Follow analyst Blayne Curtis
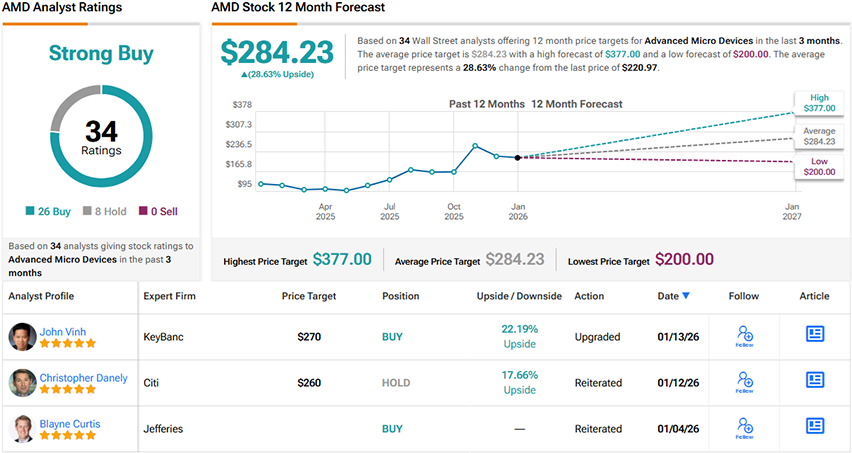The width and height of the screenshot is (852, 453). pos(743,426)
